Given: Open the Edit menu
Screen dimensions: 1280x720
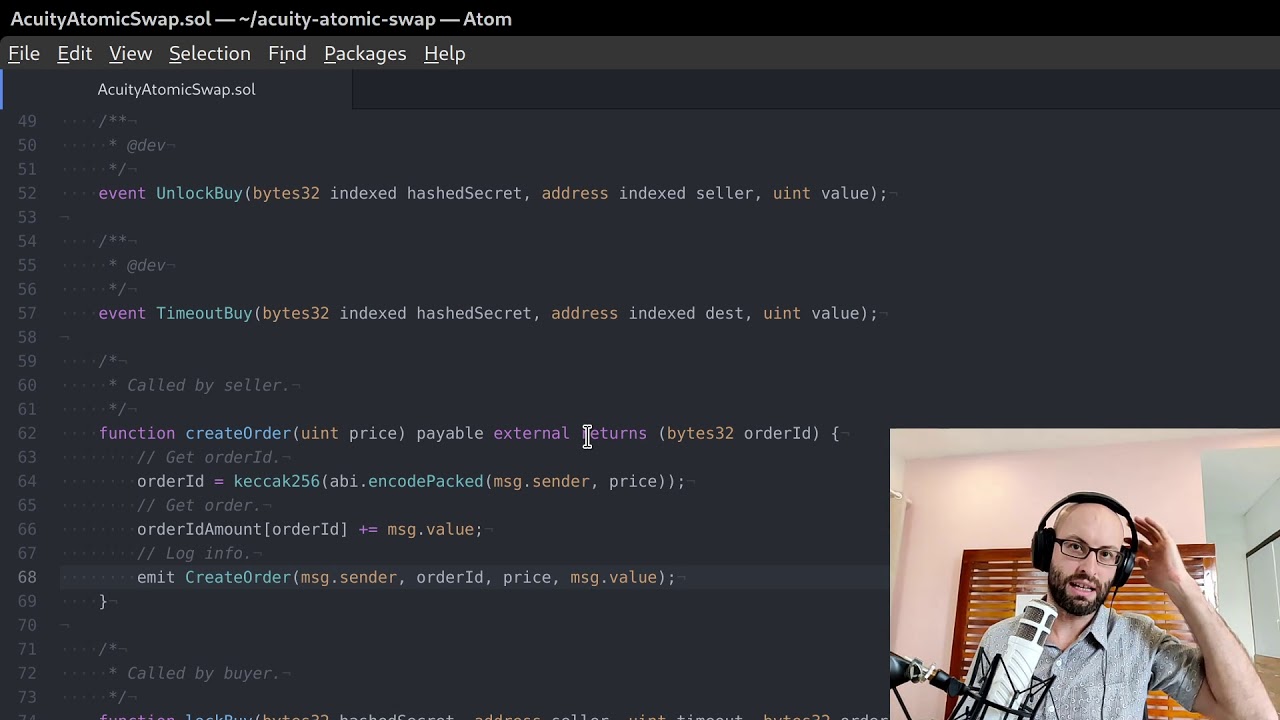Looking at the screenshot, I should coord(75,54).
